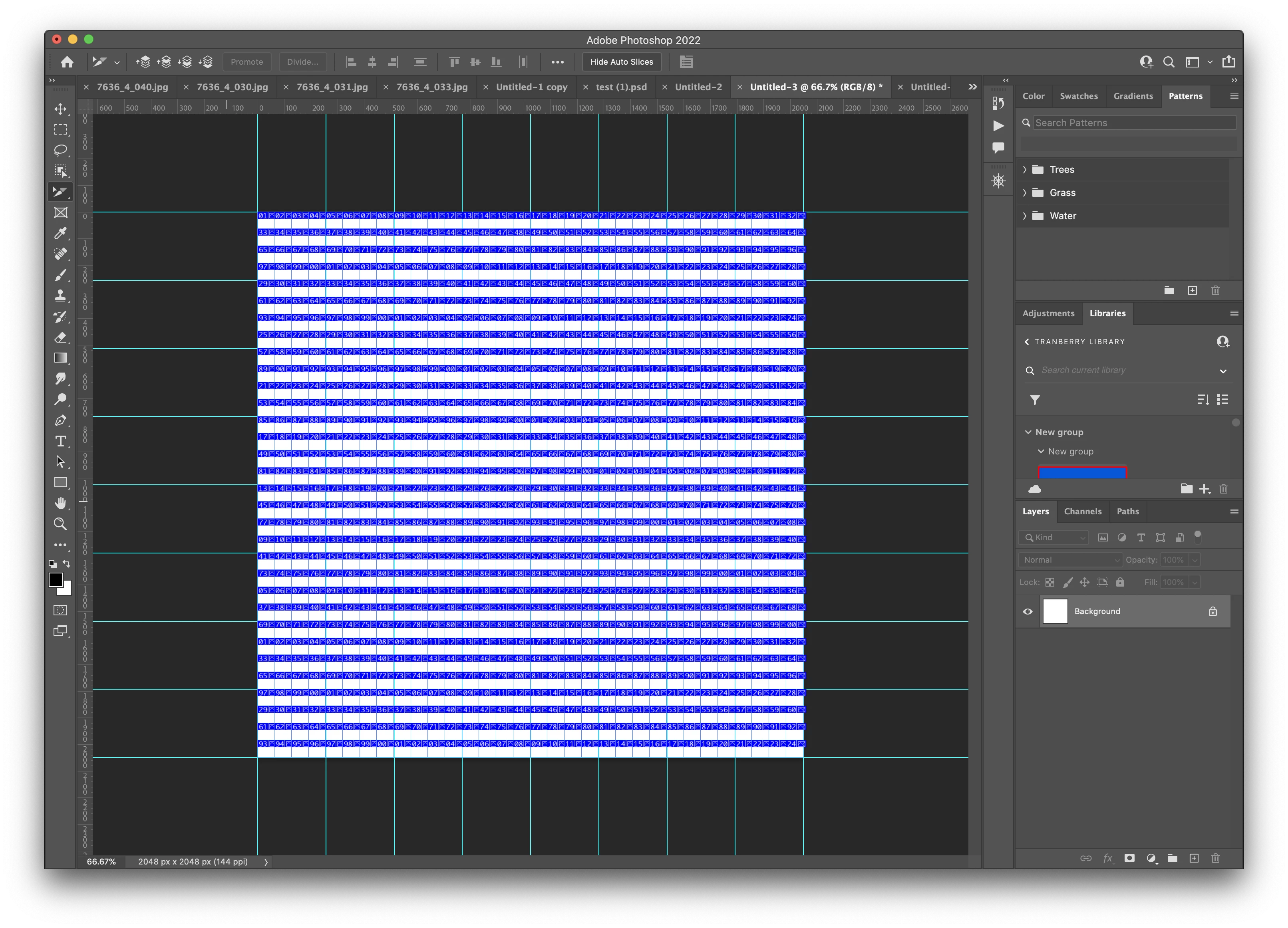Expand the Trees pattern folder
The image size is (1288, 928).
[1025, 170]
